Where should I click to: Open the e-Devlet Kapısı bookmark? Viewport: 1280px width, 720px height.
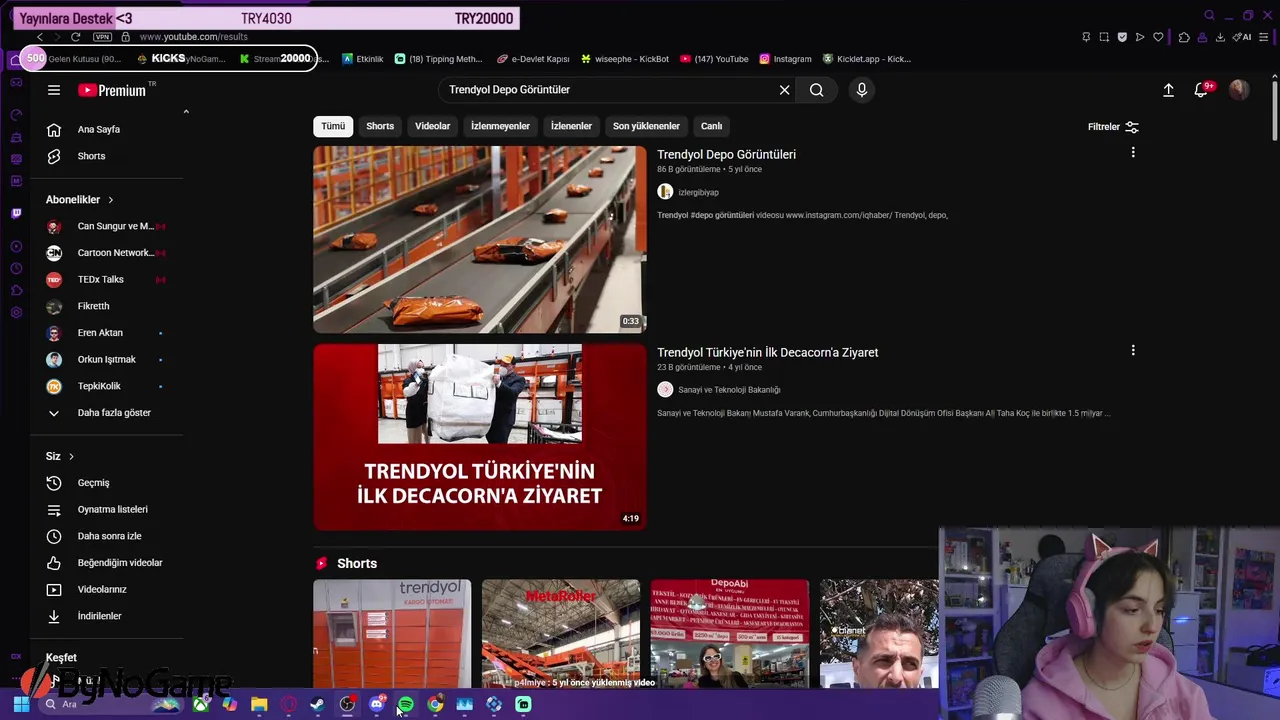(533, 59)
